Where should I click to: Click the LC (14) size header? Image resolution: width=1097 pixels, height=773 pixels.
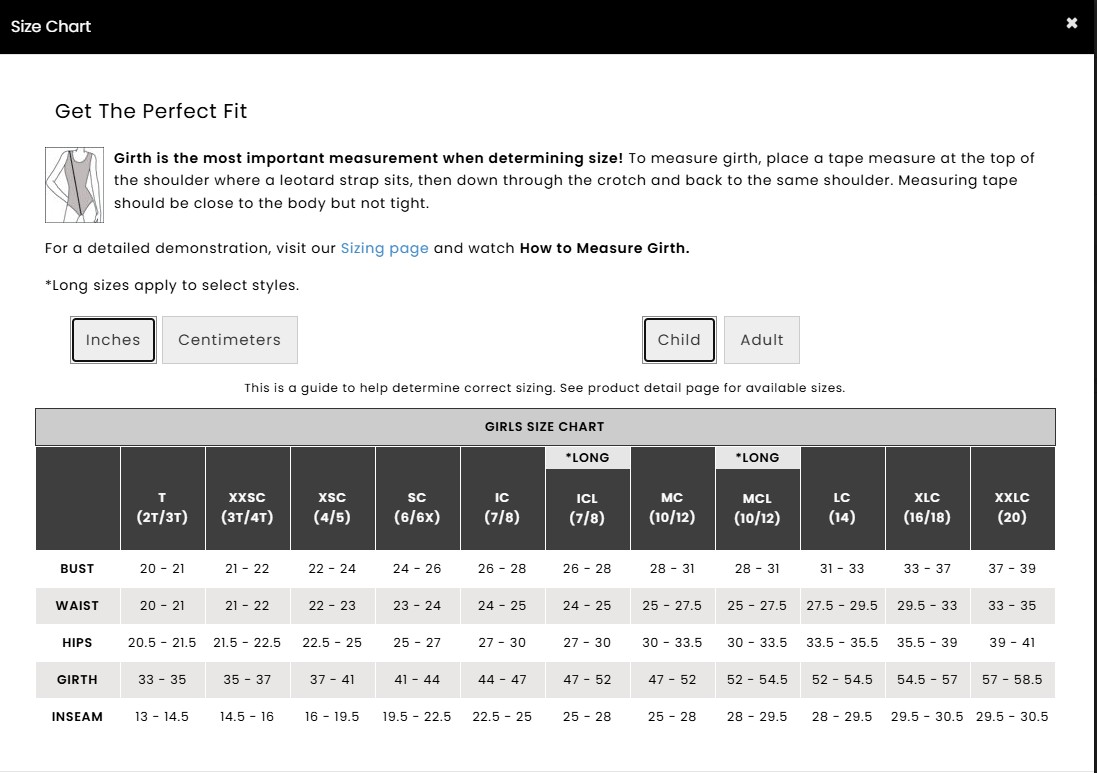tap(842, 507)
